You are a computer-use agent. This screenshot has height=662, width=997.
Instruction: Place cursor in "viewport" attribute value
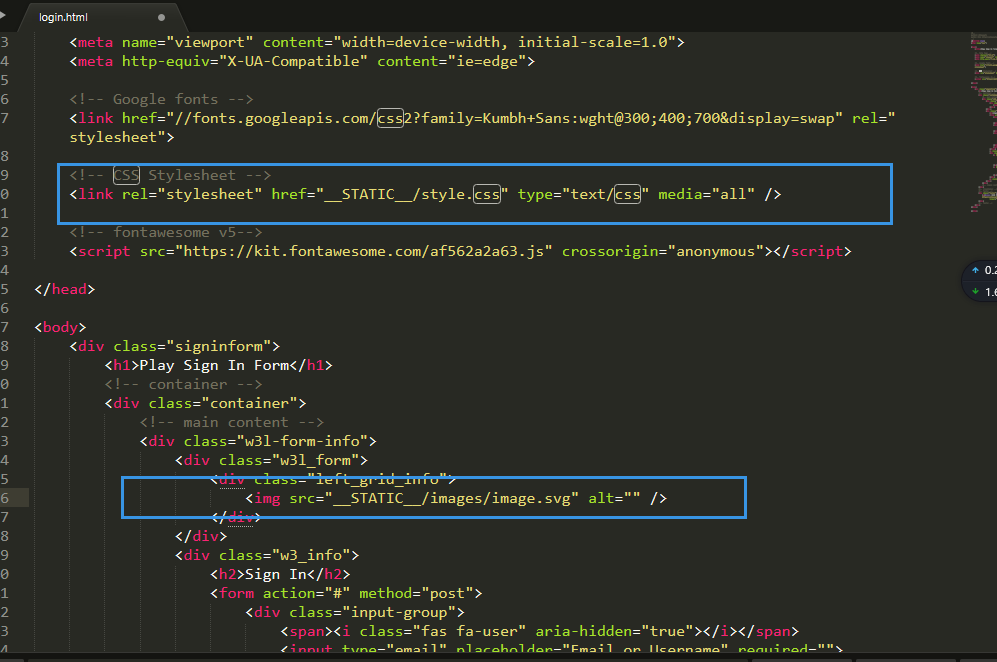[x=209, y=43]
